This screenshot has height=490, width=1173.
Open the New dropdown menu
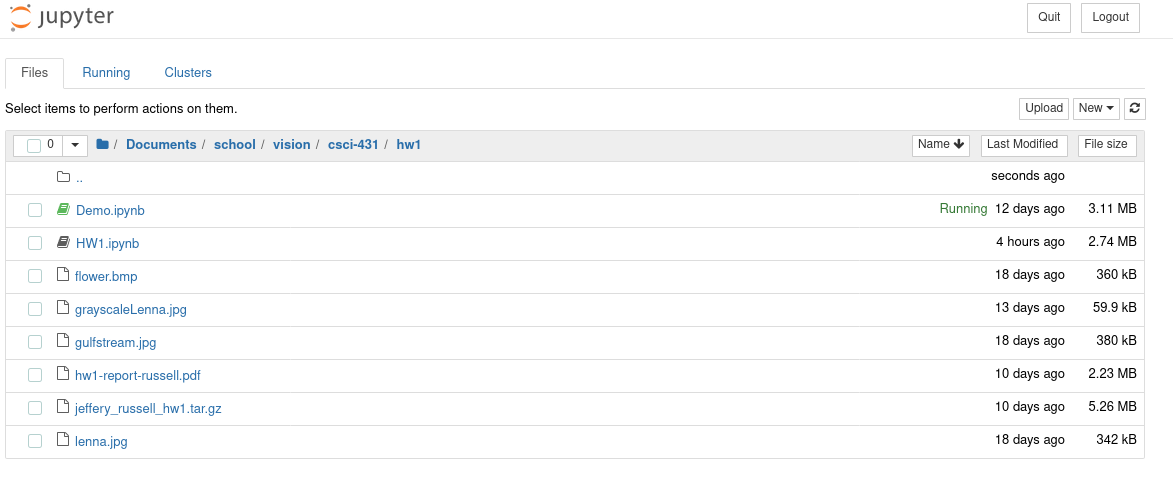click(x=1096, y=109)
